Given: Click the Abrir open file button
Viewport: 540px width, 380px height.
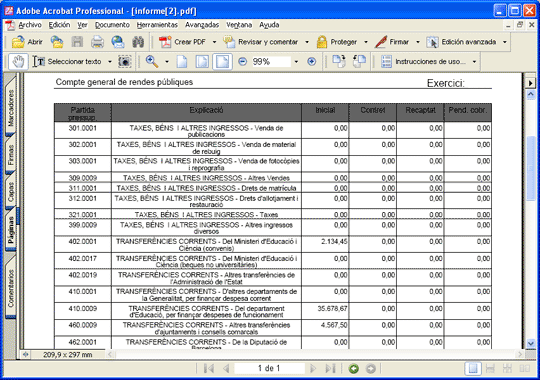Looking at the screenshot, I should tap(27, 42).
